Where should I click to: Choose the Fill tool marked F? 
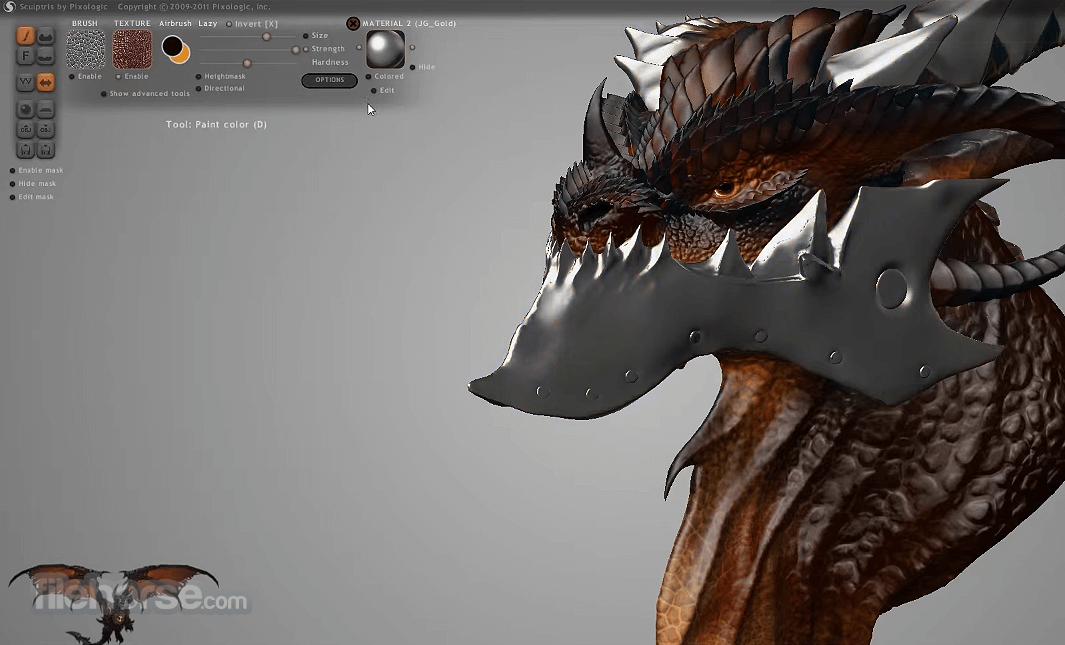tap(25, 56)
